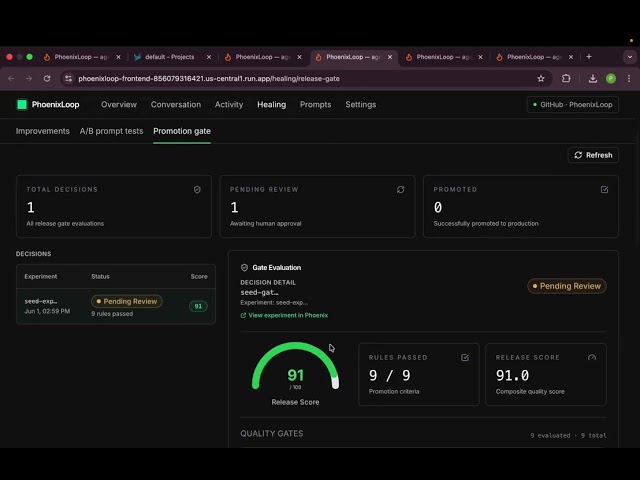Viewport: 640px width, 480px height.
Task: Reload the page with the refresh icon
Action: [47, 78]
